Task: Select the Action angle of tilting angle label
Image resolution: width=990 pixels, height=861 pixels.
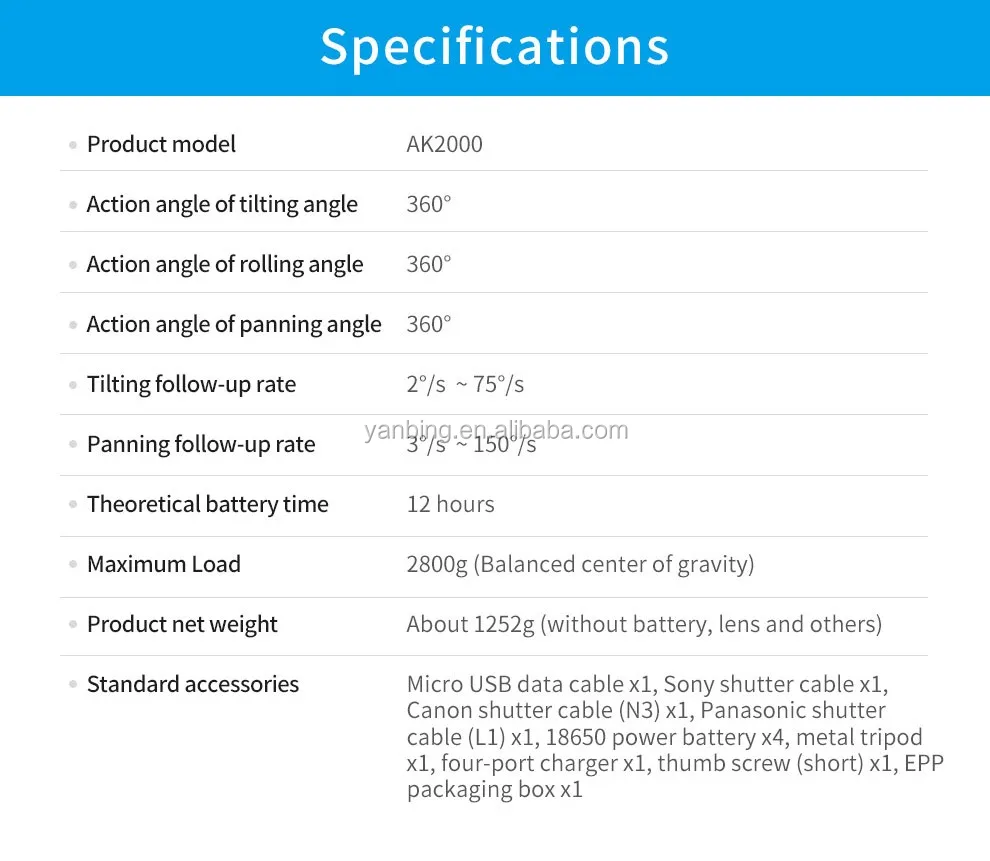Action: click(x=222, y=204)
